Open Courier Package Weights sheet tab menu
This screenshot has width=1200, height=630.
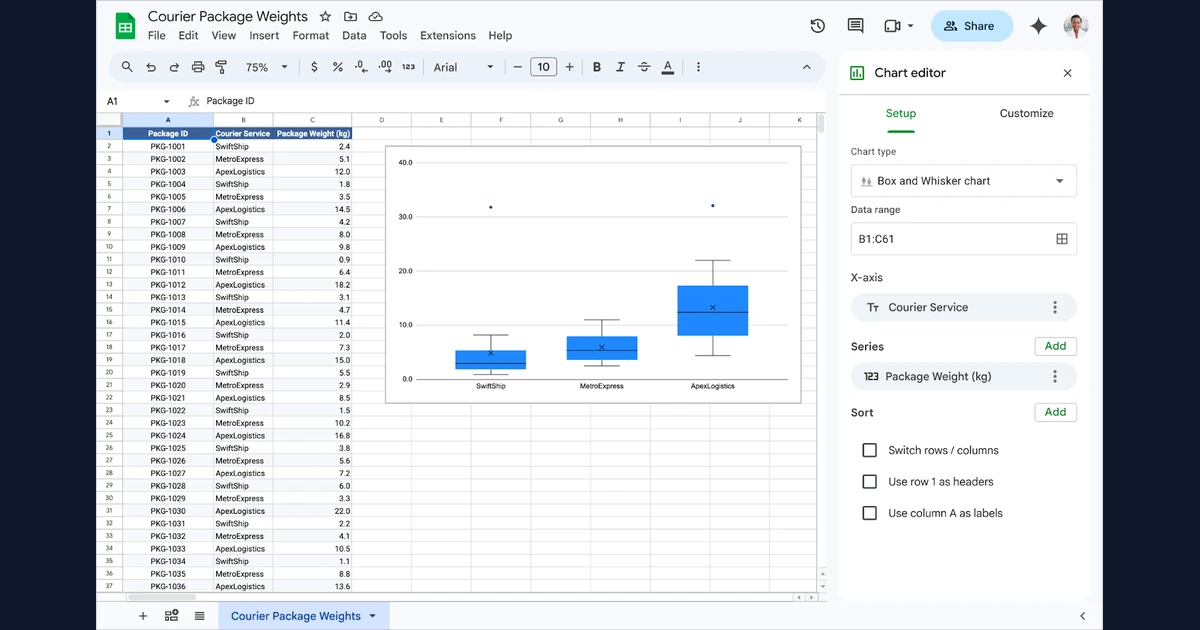373,616
